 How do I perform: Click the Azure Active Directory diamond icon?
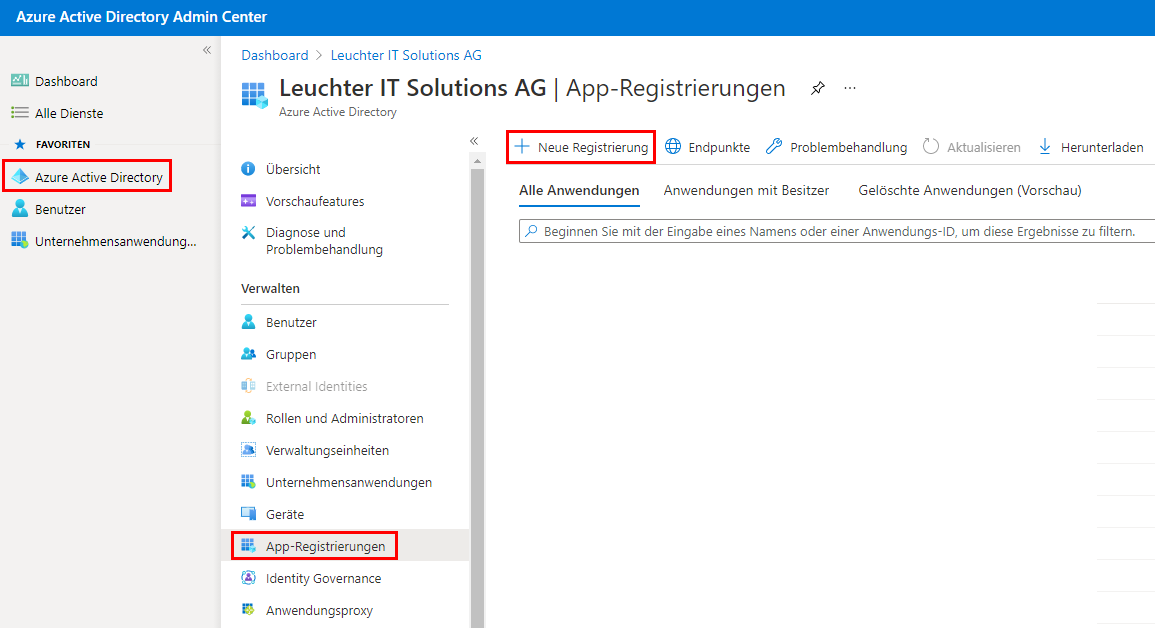[20, 177]
